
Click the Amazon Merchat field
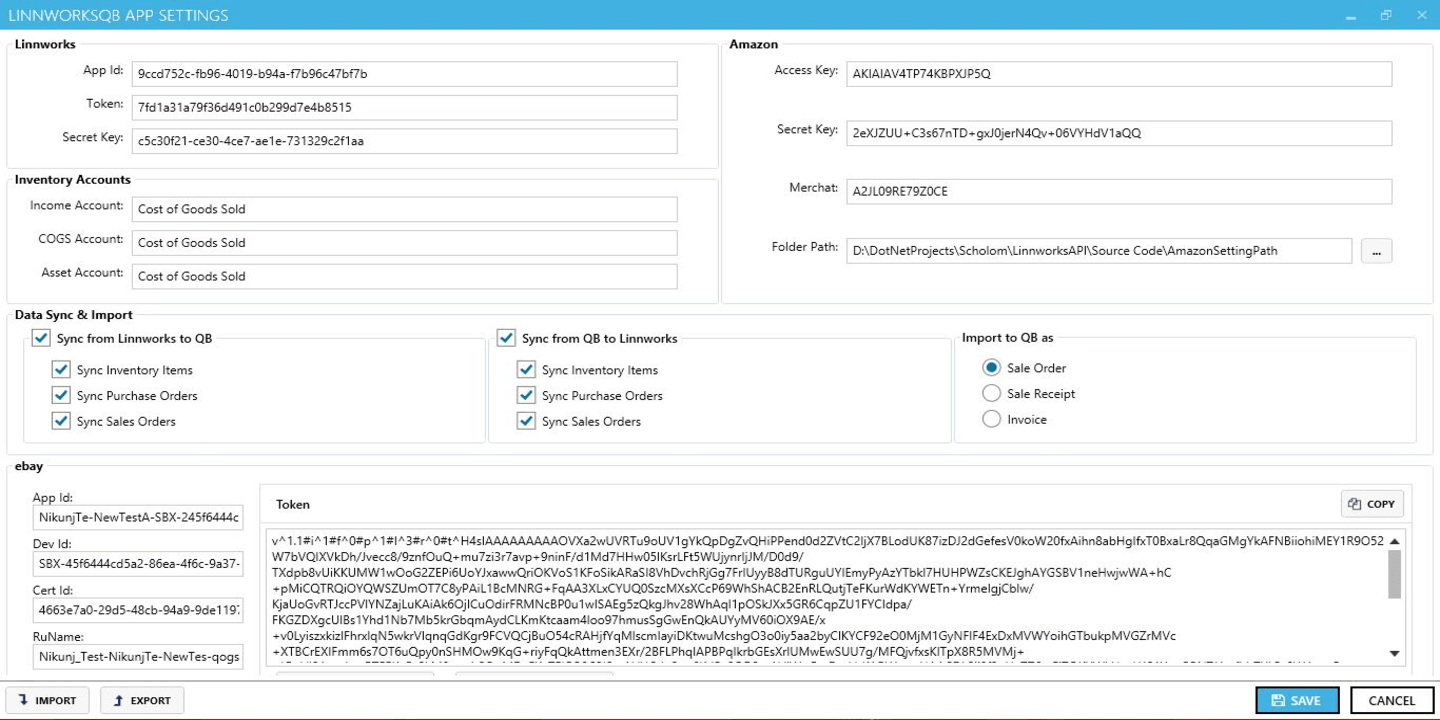(1119, 191)
